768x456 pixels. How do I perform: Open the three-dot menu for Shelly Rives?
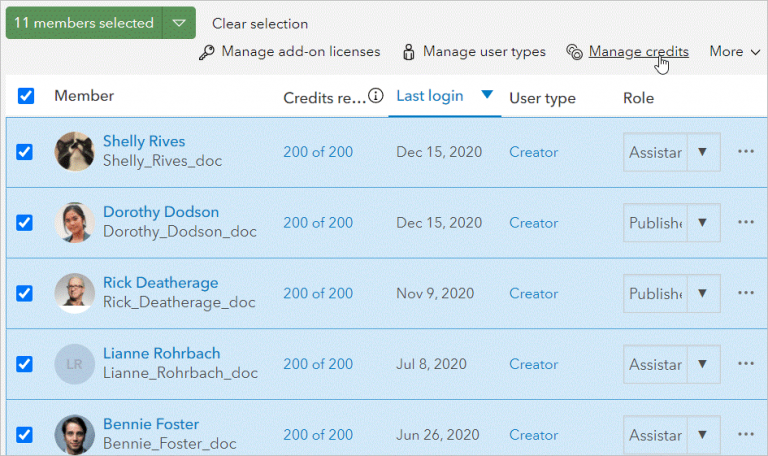point(745,152)
